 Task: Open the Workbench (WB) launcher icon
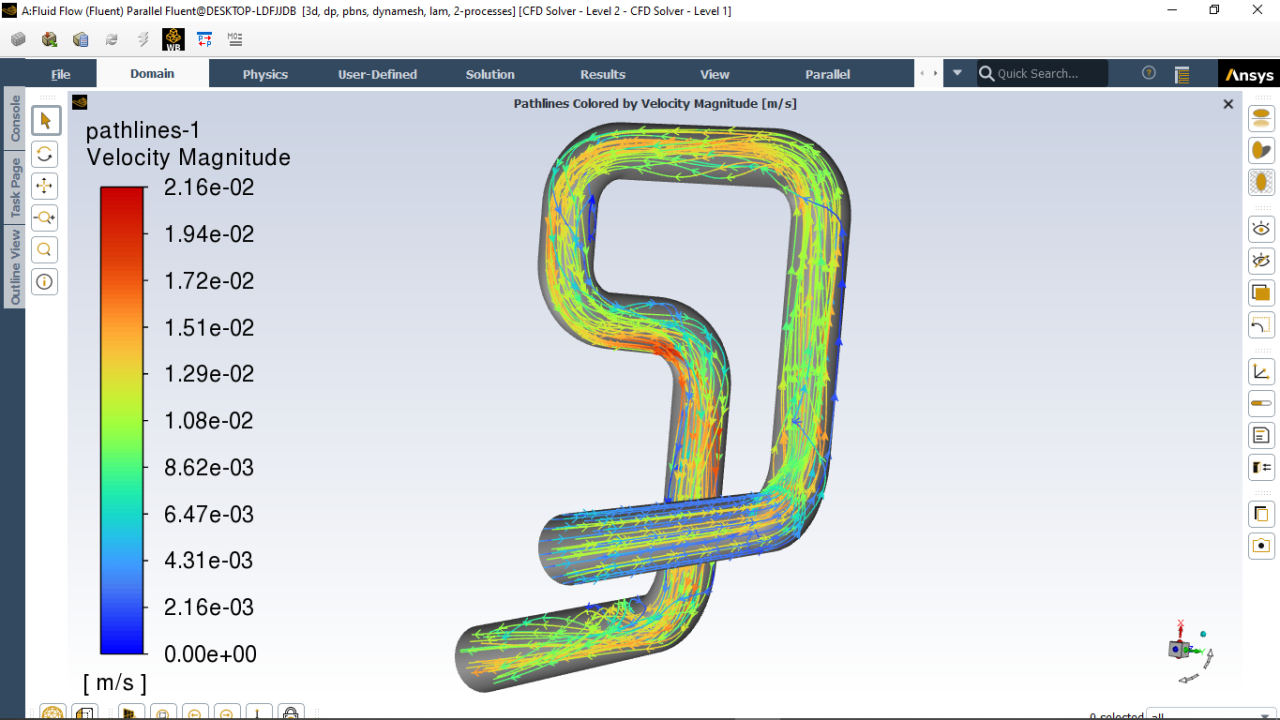click(x=173, y=39)
